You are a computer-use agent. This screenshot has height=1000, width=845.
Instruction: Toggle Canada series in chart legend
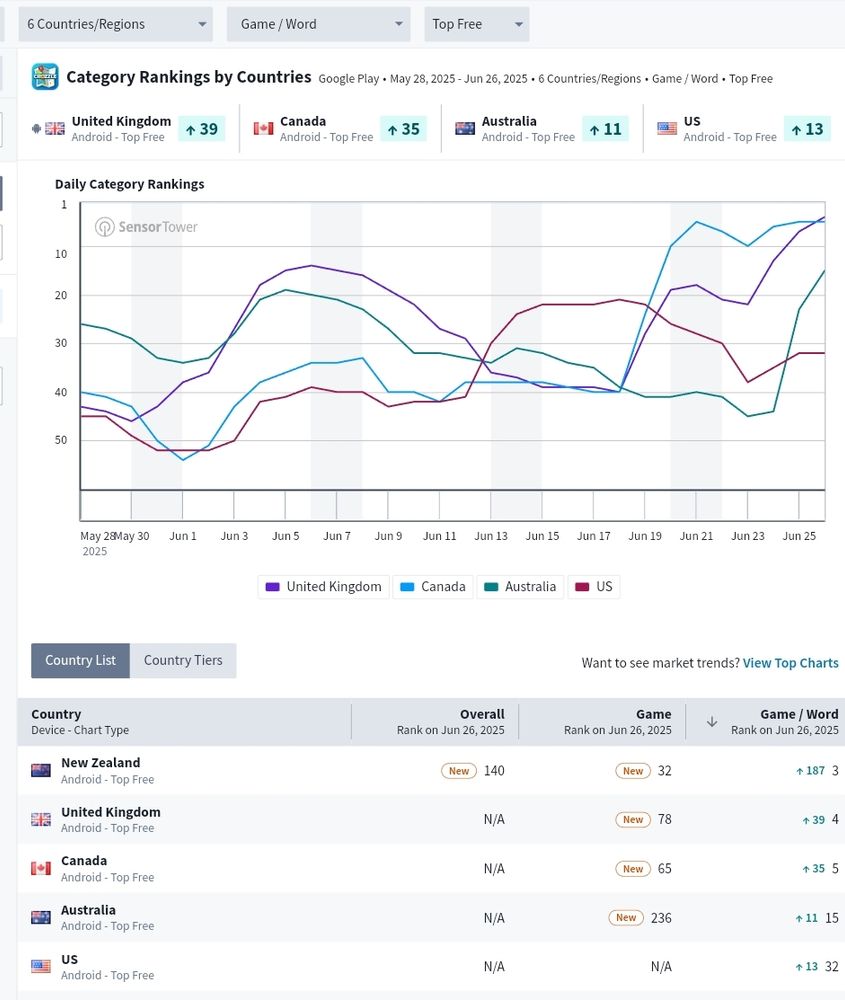click(434, 587)
